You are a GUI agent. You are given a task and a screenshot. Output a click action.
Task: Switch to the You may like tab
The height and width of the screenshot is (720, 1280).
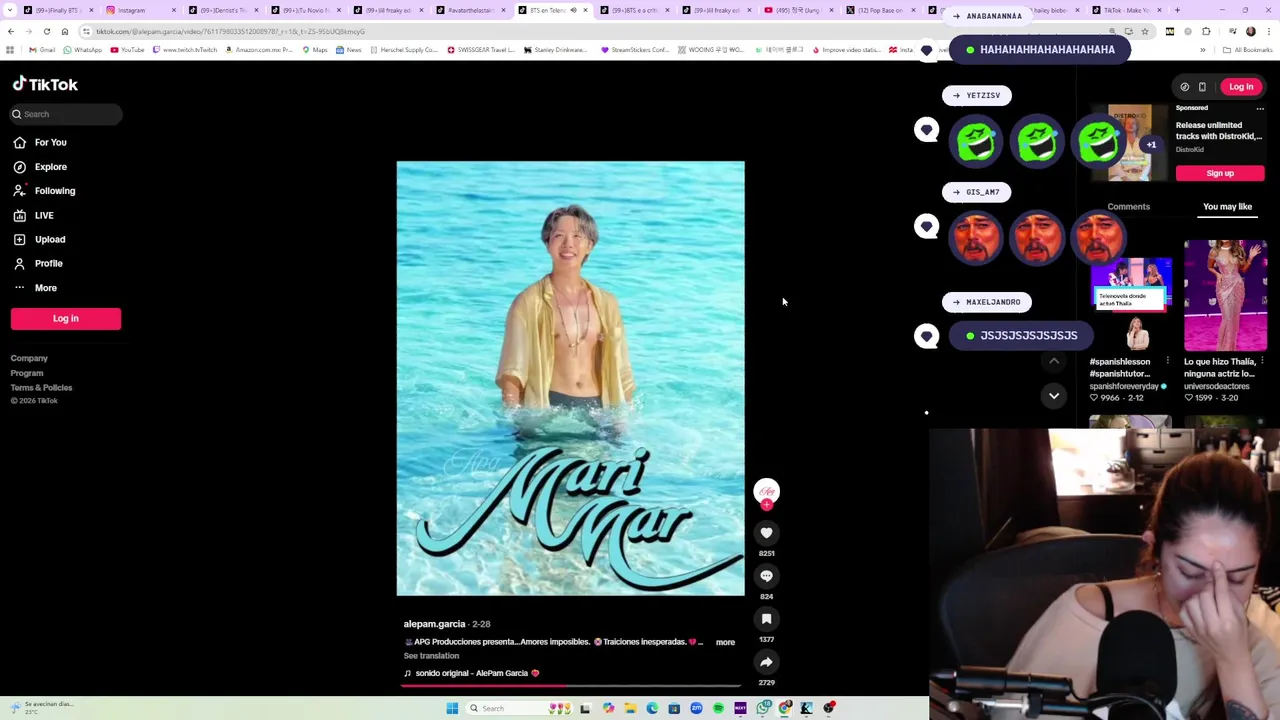1227,207
